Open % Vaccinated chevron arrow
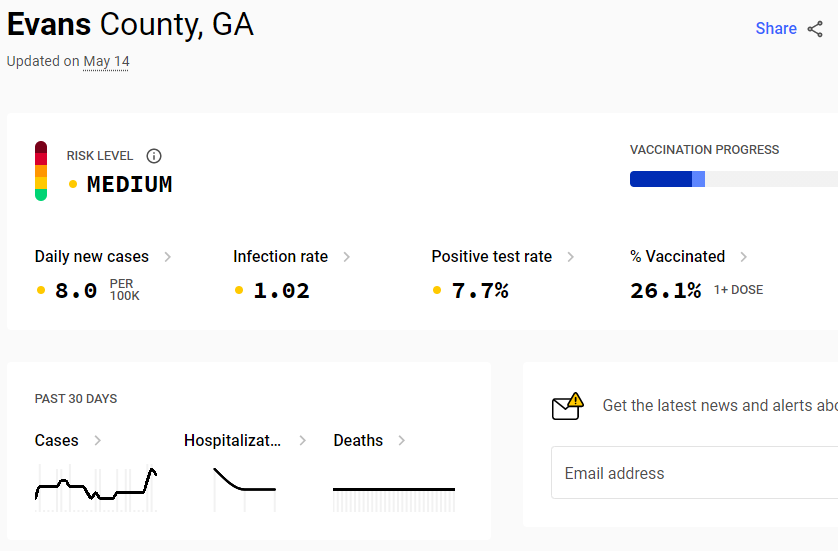 pos(744,257)
